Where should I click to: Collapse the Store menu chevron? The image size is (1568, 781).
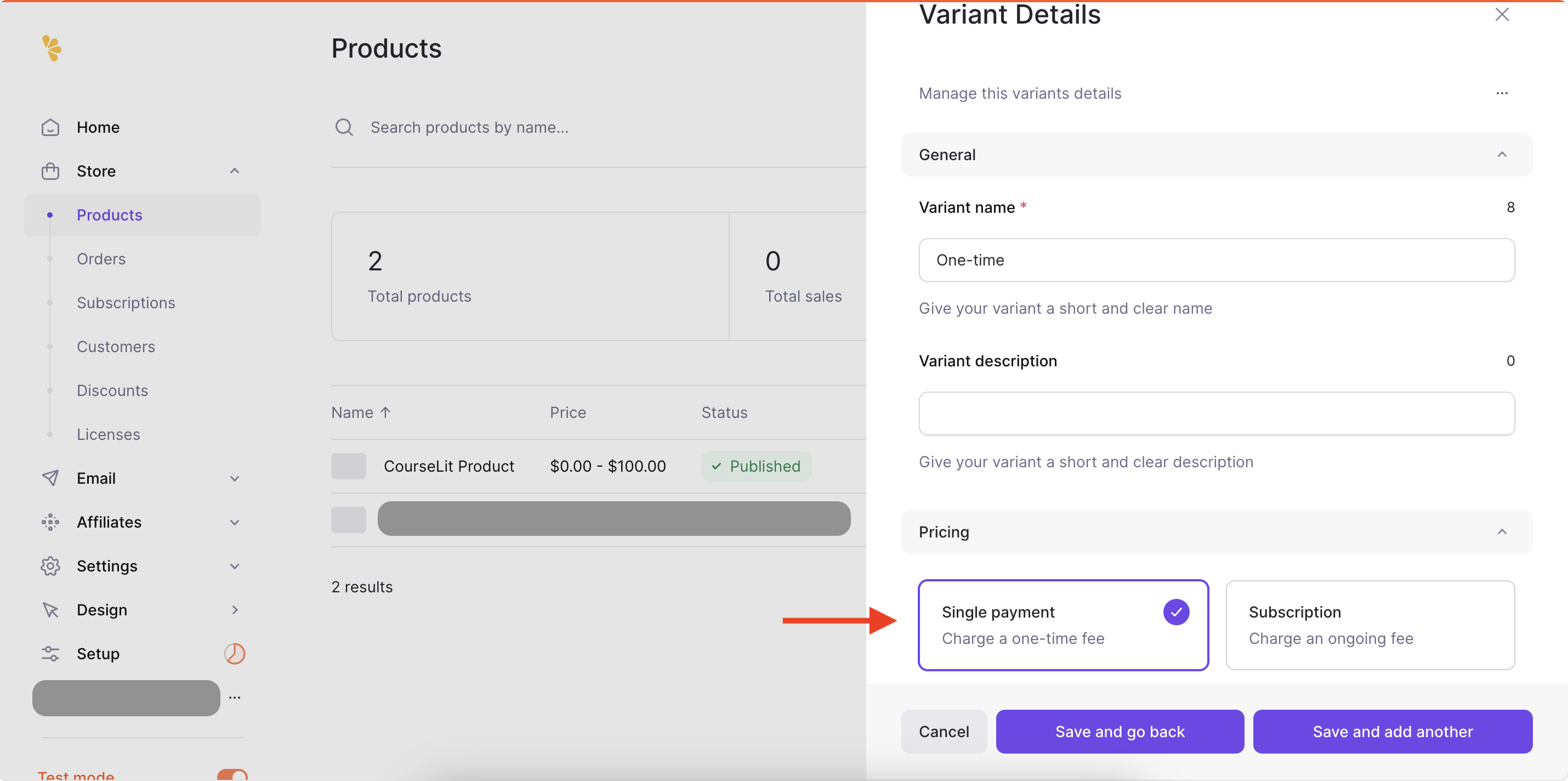tap(234, 171)
